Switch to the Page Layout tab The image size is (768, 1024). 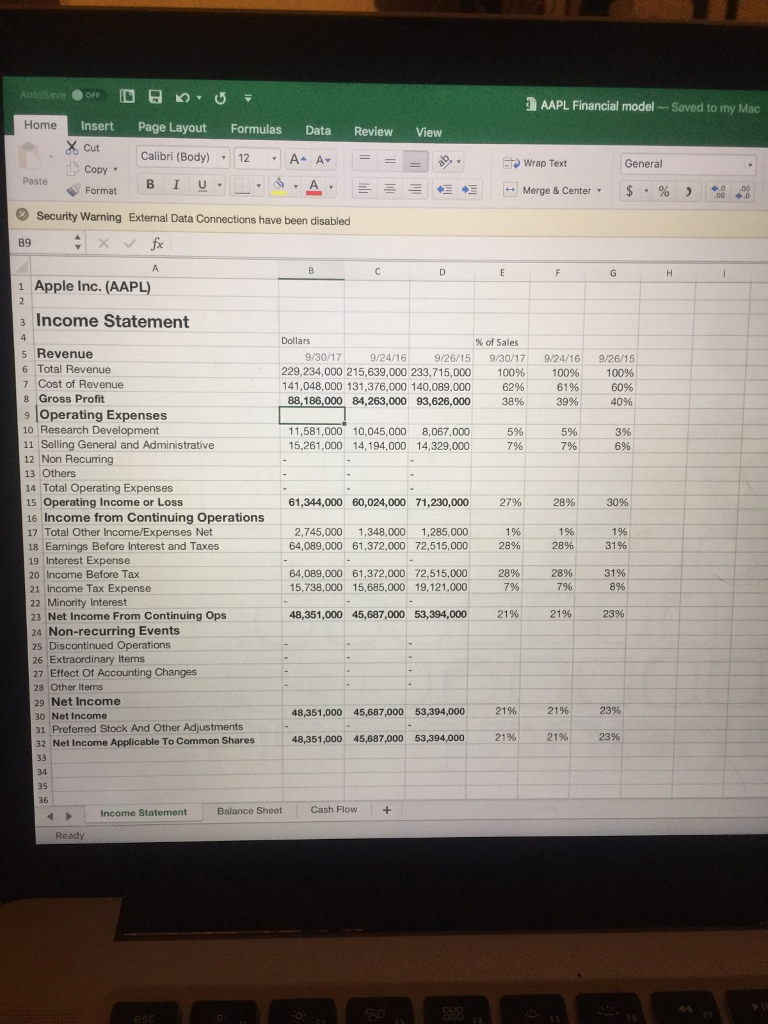click(172, 127)
